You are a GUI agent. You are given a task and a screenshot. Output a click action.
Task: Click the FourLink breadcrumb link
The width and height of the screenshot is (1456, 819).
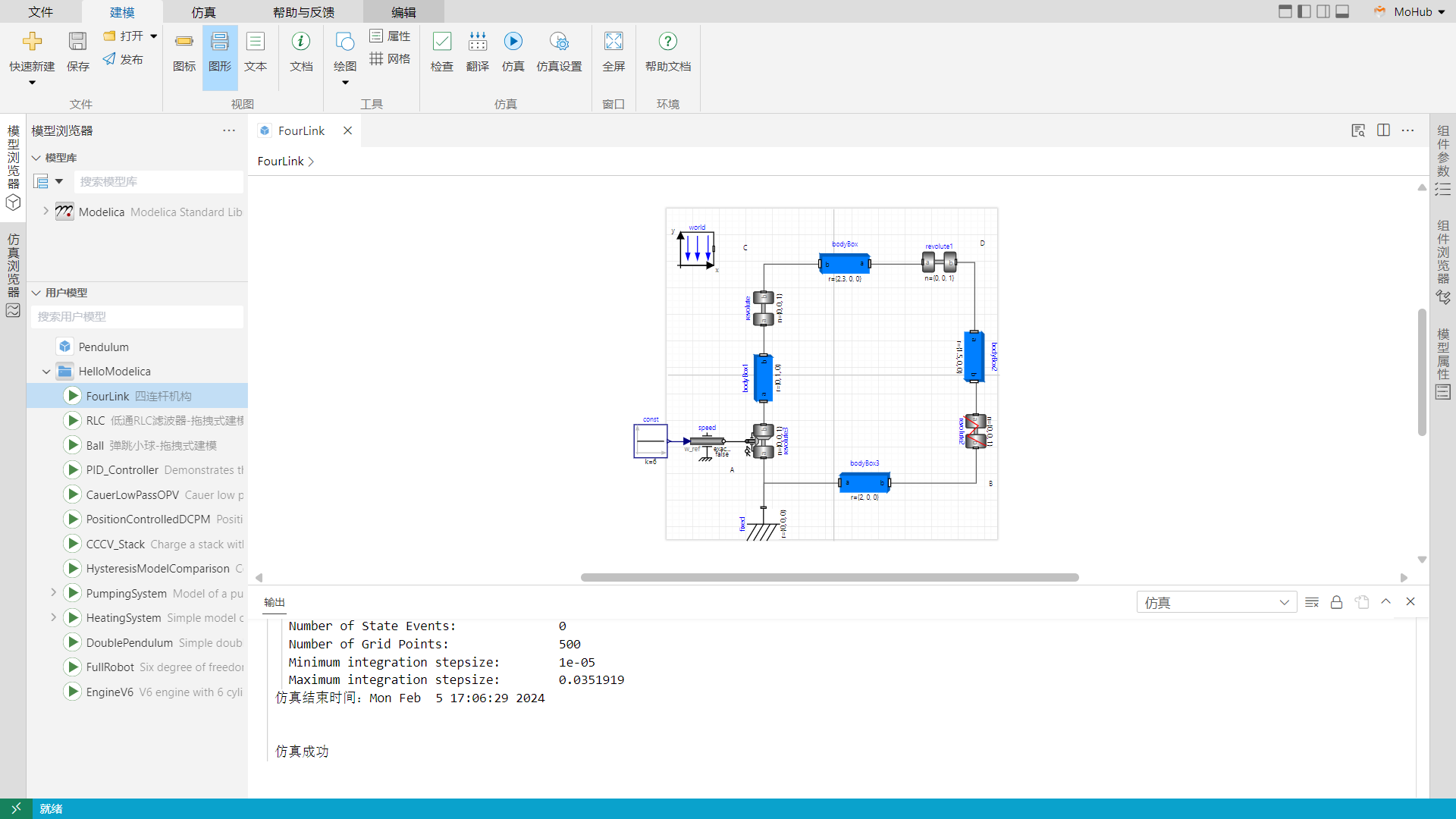tap(281, 161)
